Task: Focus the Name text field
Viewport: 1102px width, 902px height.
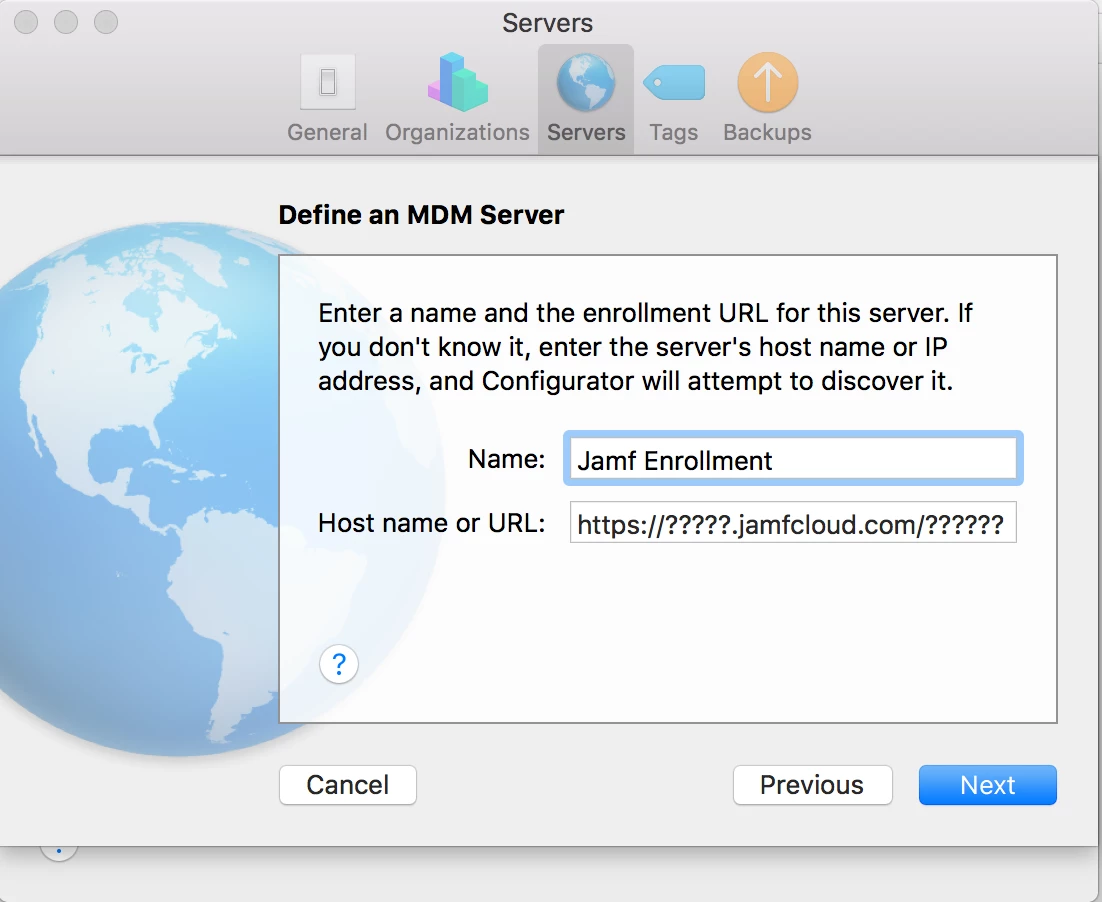Action: (x=793, y=459)
